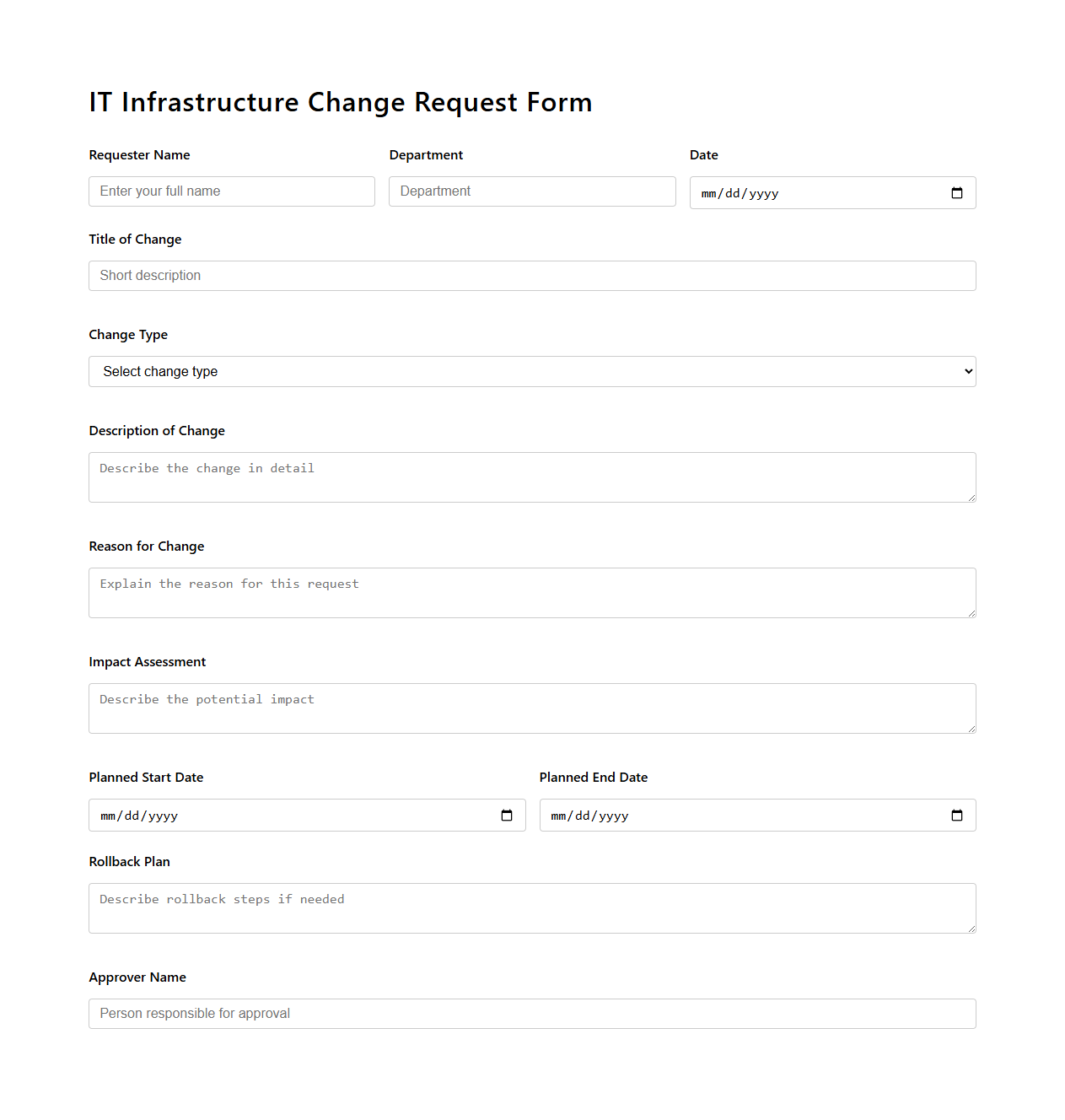Click the Date field's mm/dd/yyyy text
1065x1120 pixels.
click(x=739, y=193)
